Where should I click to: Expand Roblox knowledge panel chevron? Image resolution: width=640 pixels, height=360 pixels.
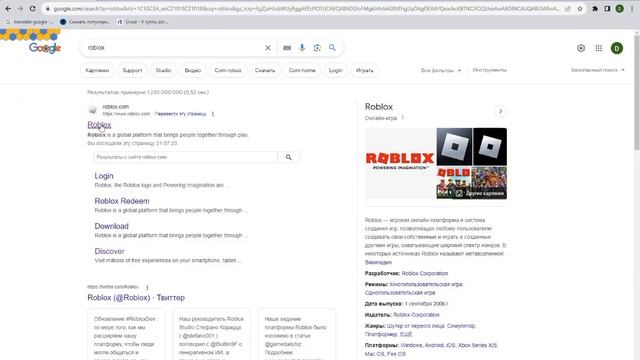[500, 111]
